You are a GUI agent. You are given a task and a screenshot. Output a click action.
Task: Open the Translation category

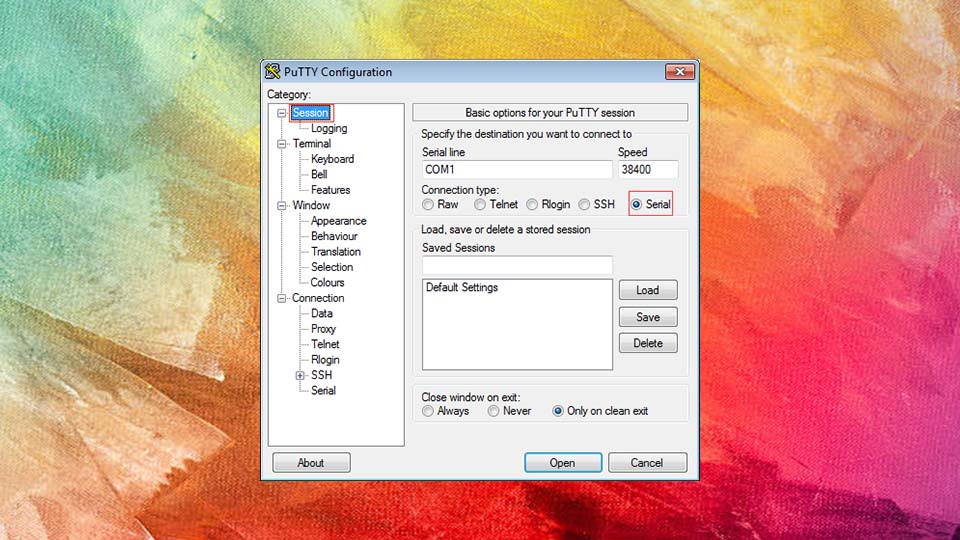click(336, 252)
